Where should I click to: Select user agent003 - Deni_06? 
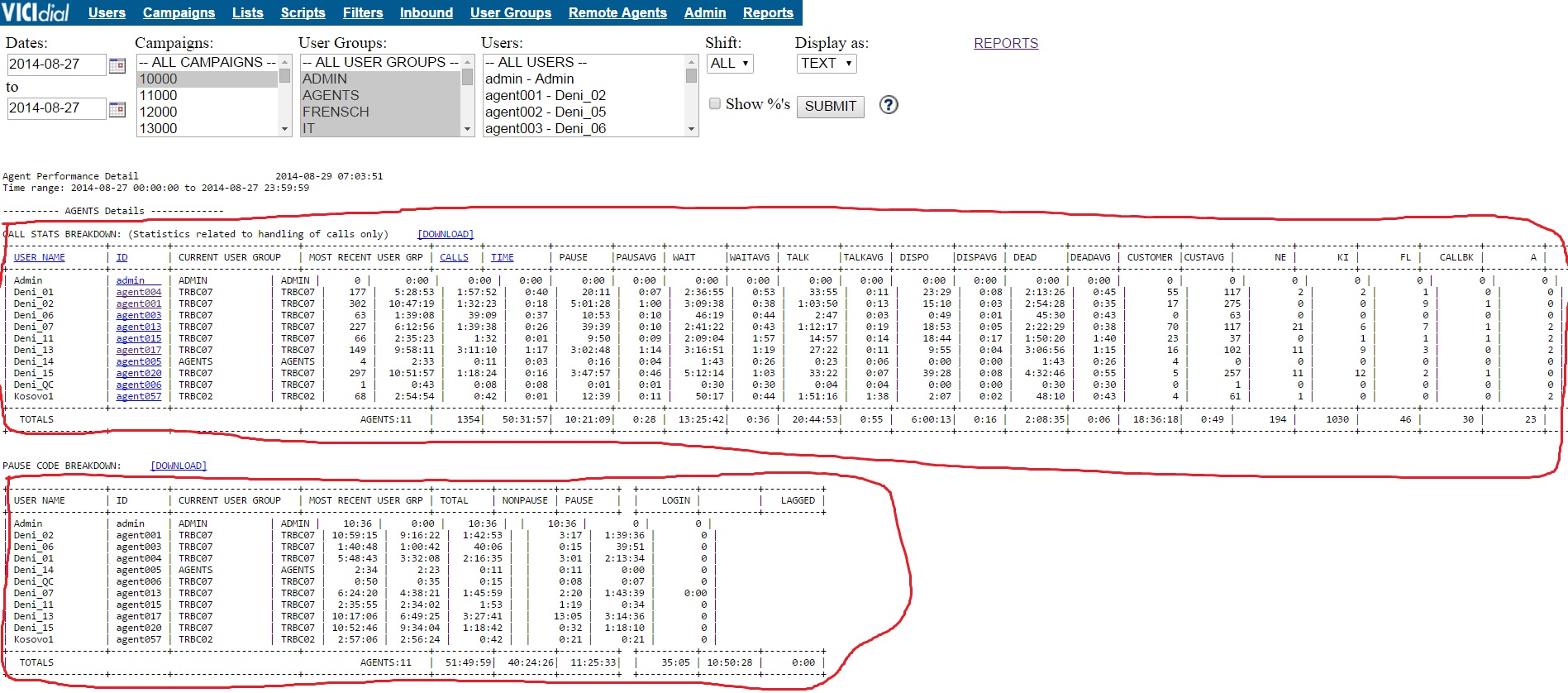point(584,129)
